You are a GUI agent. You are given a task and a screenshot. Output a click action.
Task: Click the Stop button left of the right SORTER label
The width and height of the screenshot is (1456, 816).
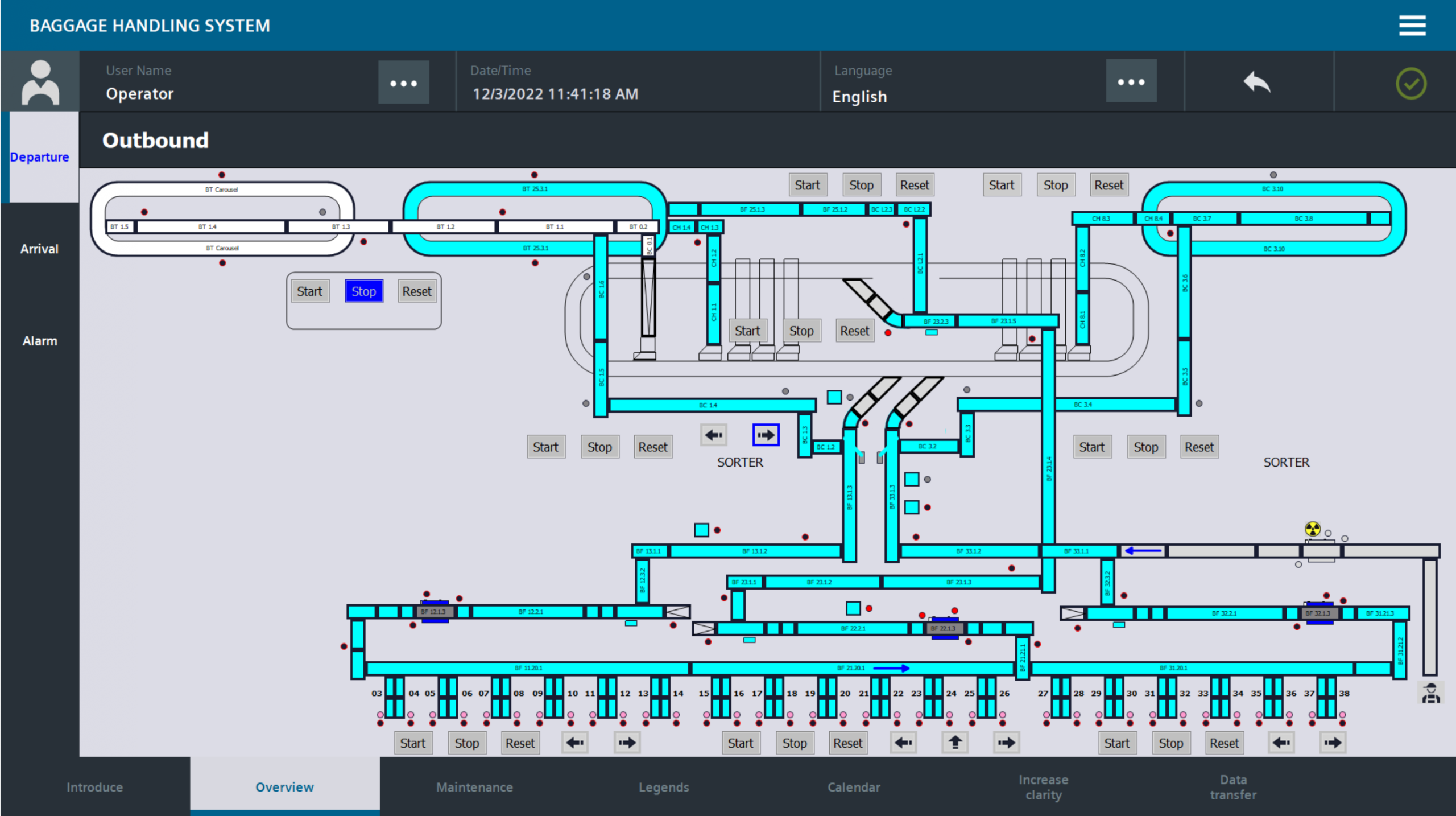1145,447
